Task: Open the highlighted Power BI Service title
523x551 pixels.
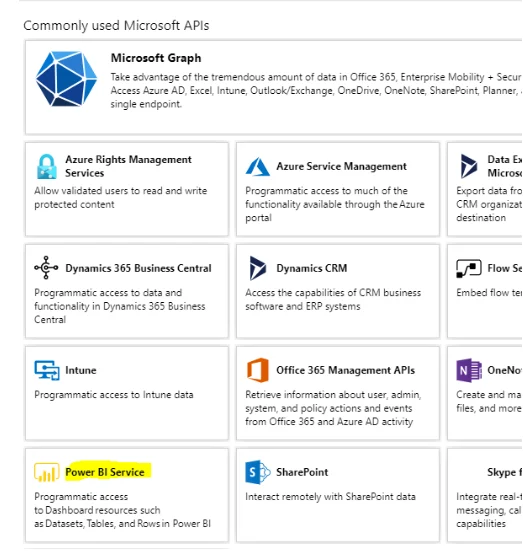Action: [105, 472]
